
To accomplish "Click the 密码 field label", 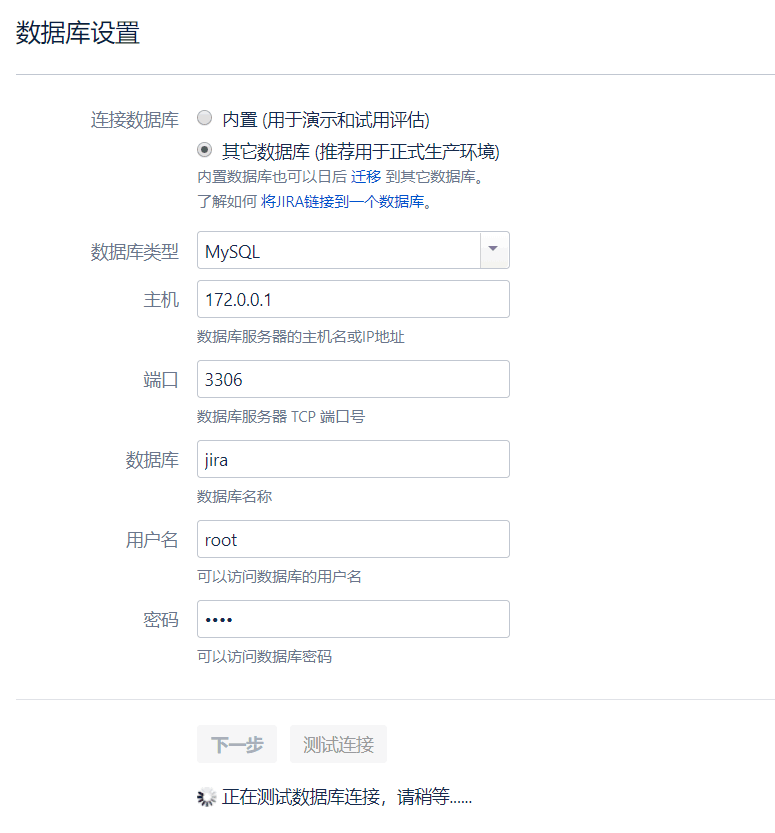I will click(161, 620).
